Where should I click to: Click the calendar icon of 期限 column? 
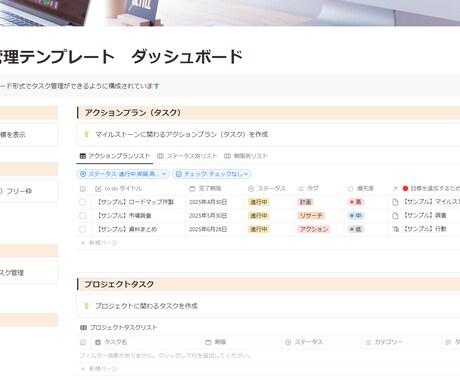click(x=208, y=342)
